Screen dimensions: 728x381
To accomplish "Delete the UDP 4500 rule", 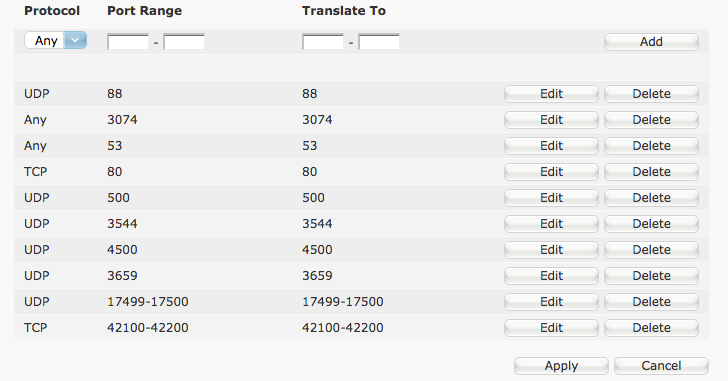I will [x=651, y=250].
